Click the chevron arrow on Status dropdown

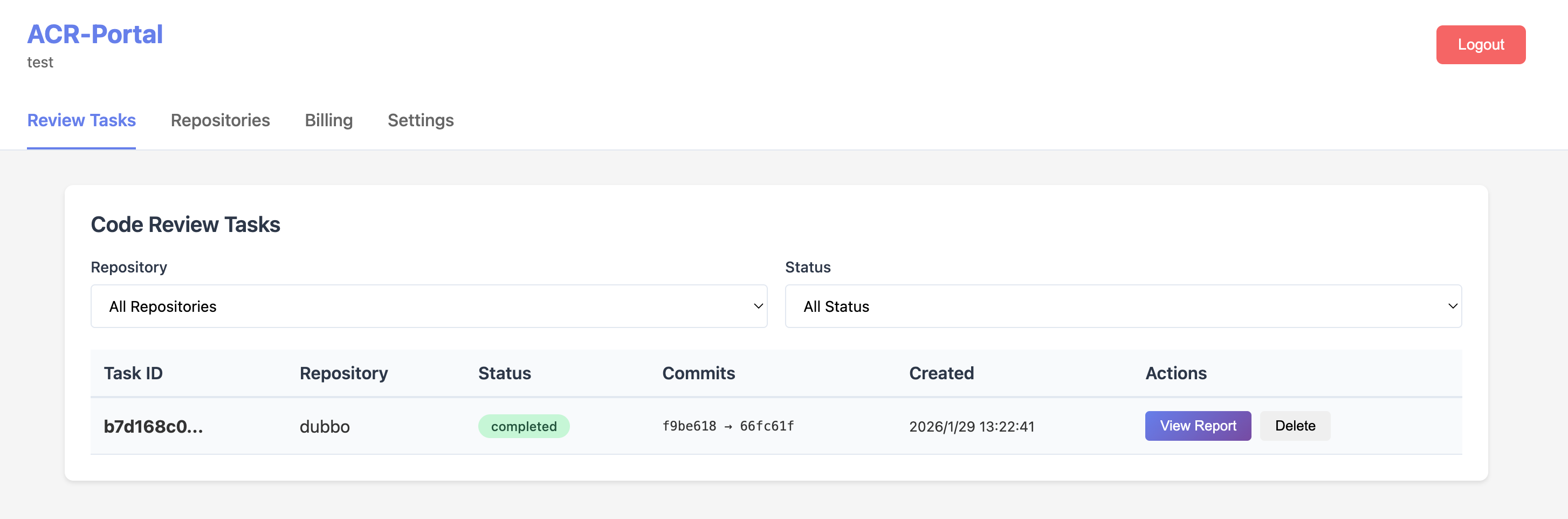coord(1452,306)
